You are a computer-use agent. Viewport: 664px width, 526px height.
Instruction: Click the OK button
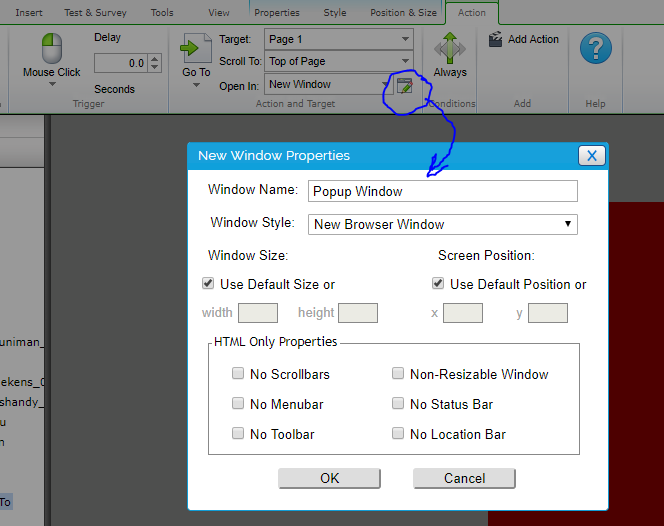[x=329, y=478]
